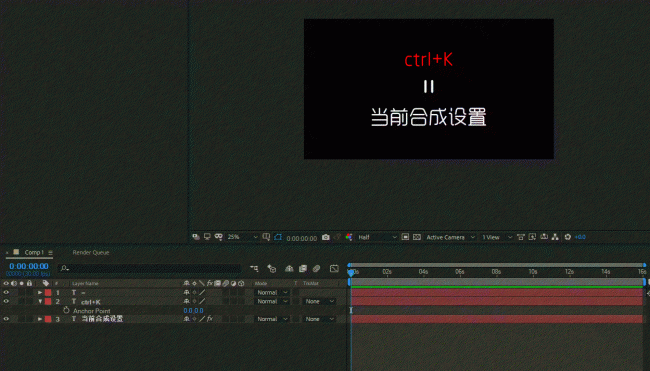The image size is (650, 371).
Task: Toggle shy switch on ctrl+K layer
Action: [187, 301]
